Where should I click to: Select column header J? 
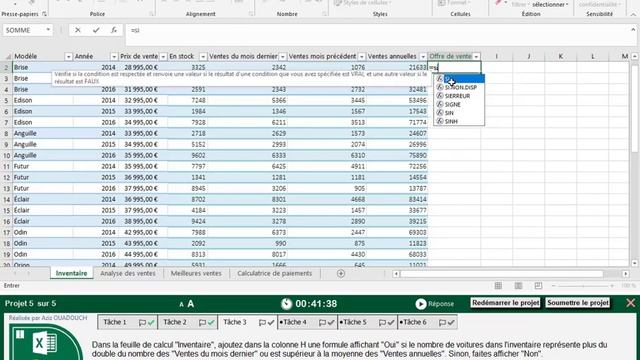click(529, 56)
